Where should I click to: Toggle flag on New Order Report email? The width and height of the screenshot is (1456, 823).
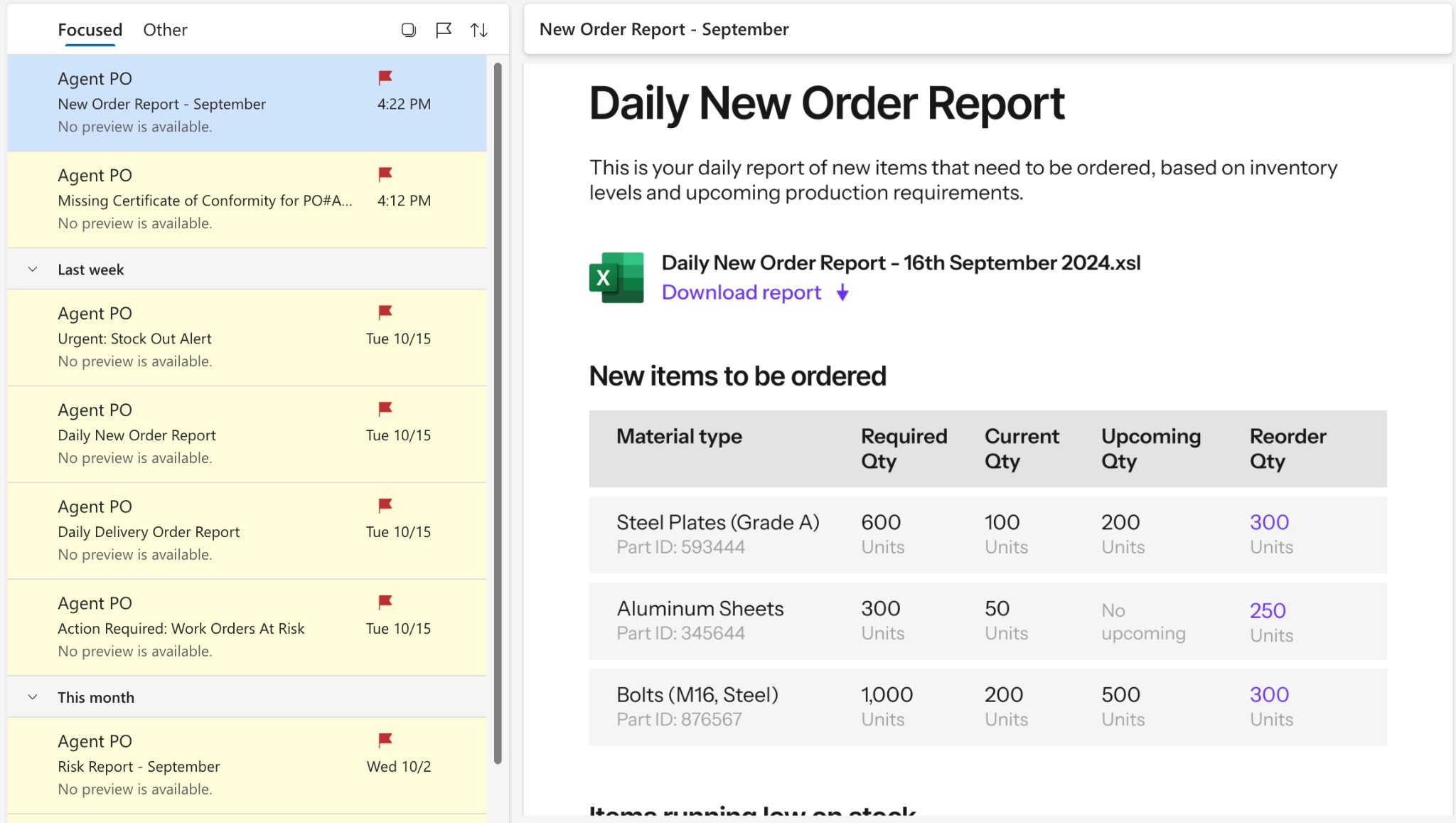pos(385,78)
